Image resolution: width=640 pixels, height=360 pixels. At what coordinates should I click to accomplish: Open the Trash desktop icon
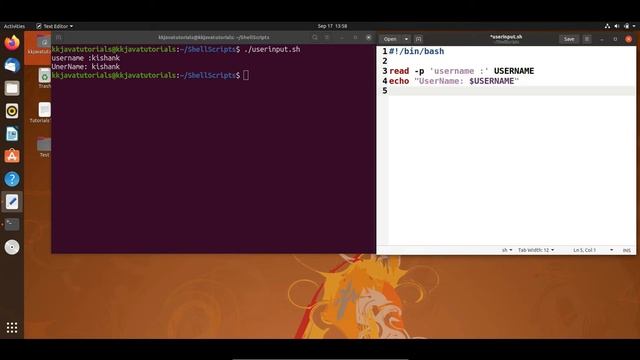coord(44,78)
